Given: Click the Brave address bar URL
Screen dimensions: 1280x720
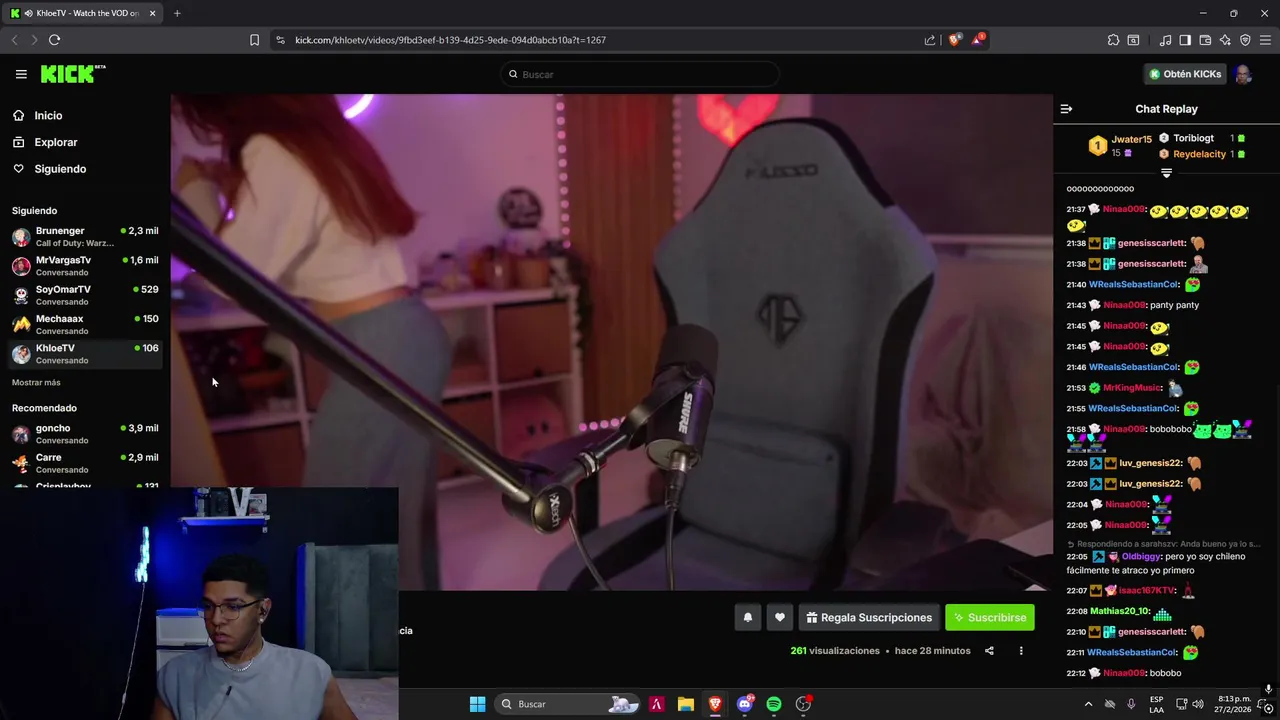Looking at the screenshot, I should pos(450,40).
